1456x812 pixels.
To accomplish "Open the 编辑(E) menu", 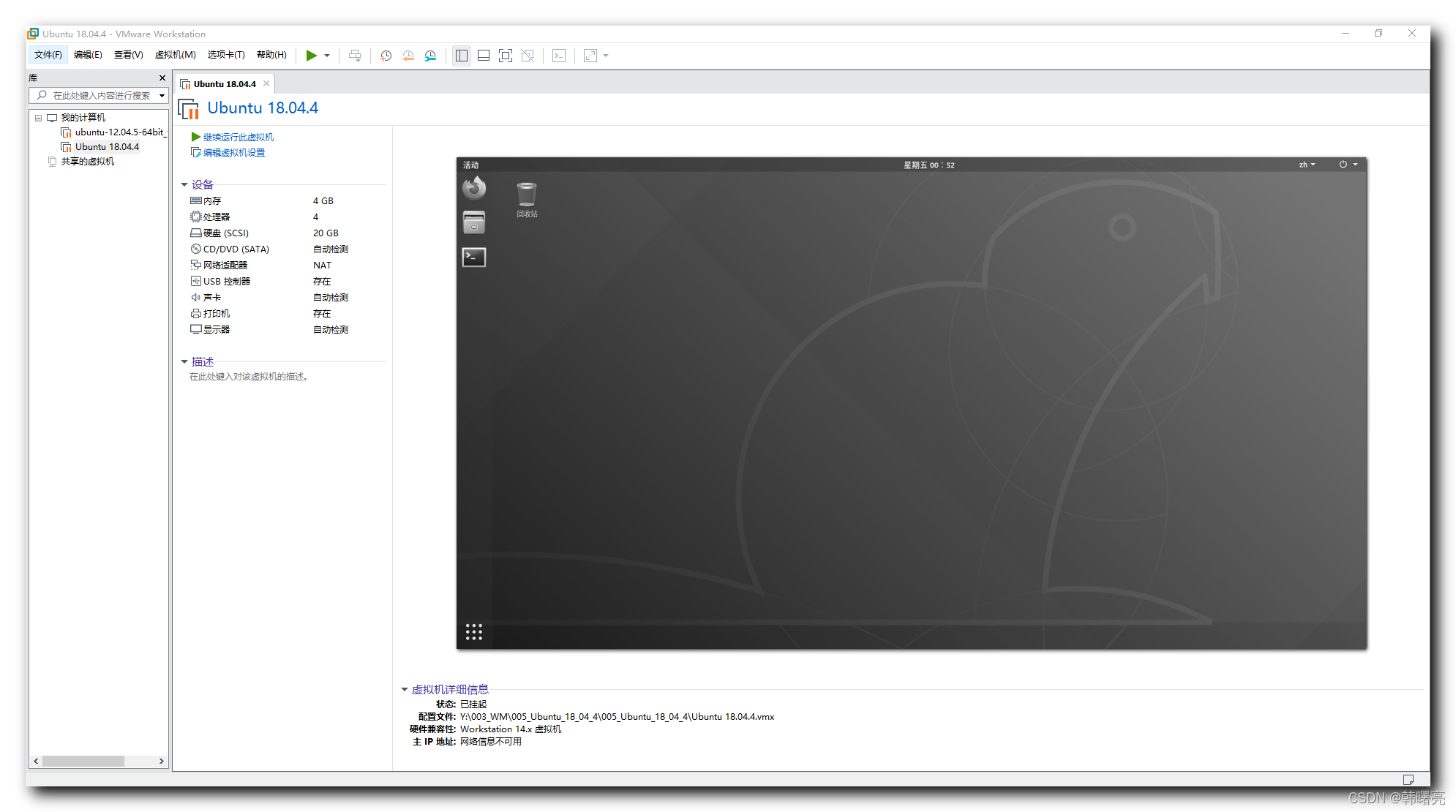I will [88, 55].
